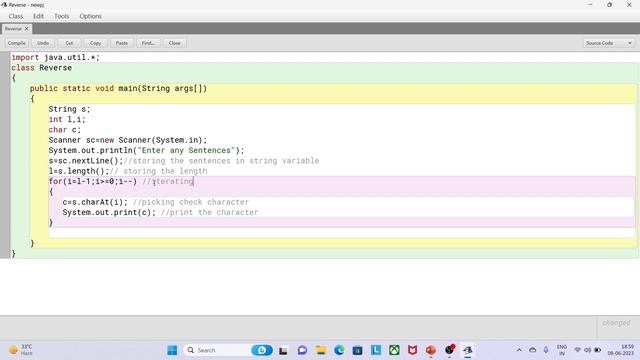This screenshot has width=640, height=360.
Task: Click the 's=sc.nextLine();' line
Action: pyautogui.click(x=86, y=161)
